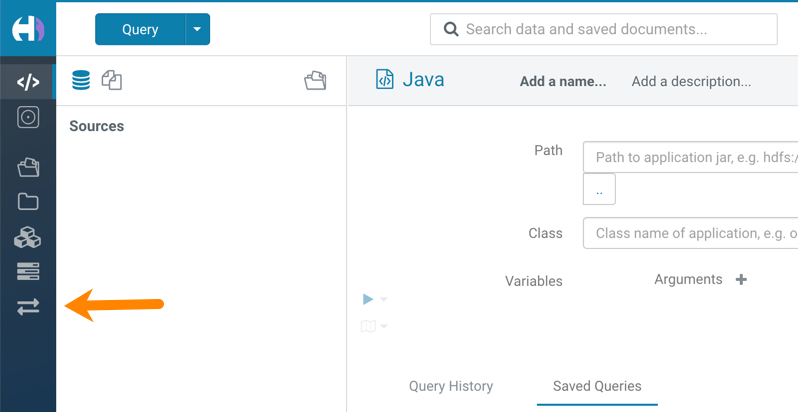Image resolution: width=798 pixels, height=412 pixels.
Task: Select the database Sources icon
Action: click(x=81, y=80)
